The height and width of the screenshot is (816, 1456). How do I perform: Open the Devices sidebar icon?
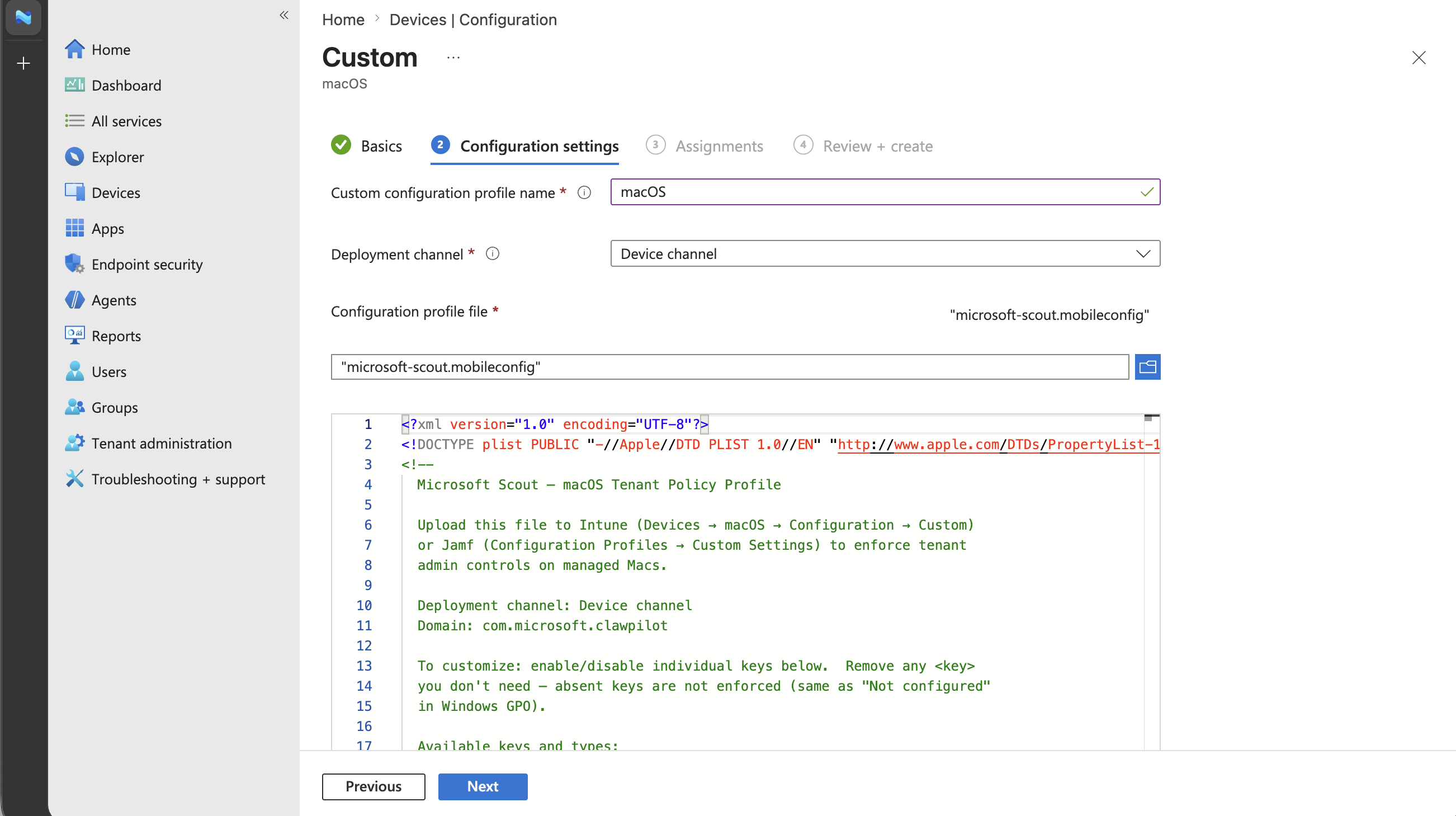pyautogui.click(x=74, y=192)
